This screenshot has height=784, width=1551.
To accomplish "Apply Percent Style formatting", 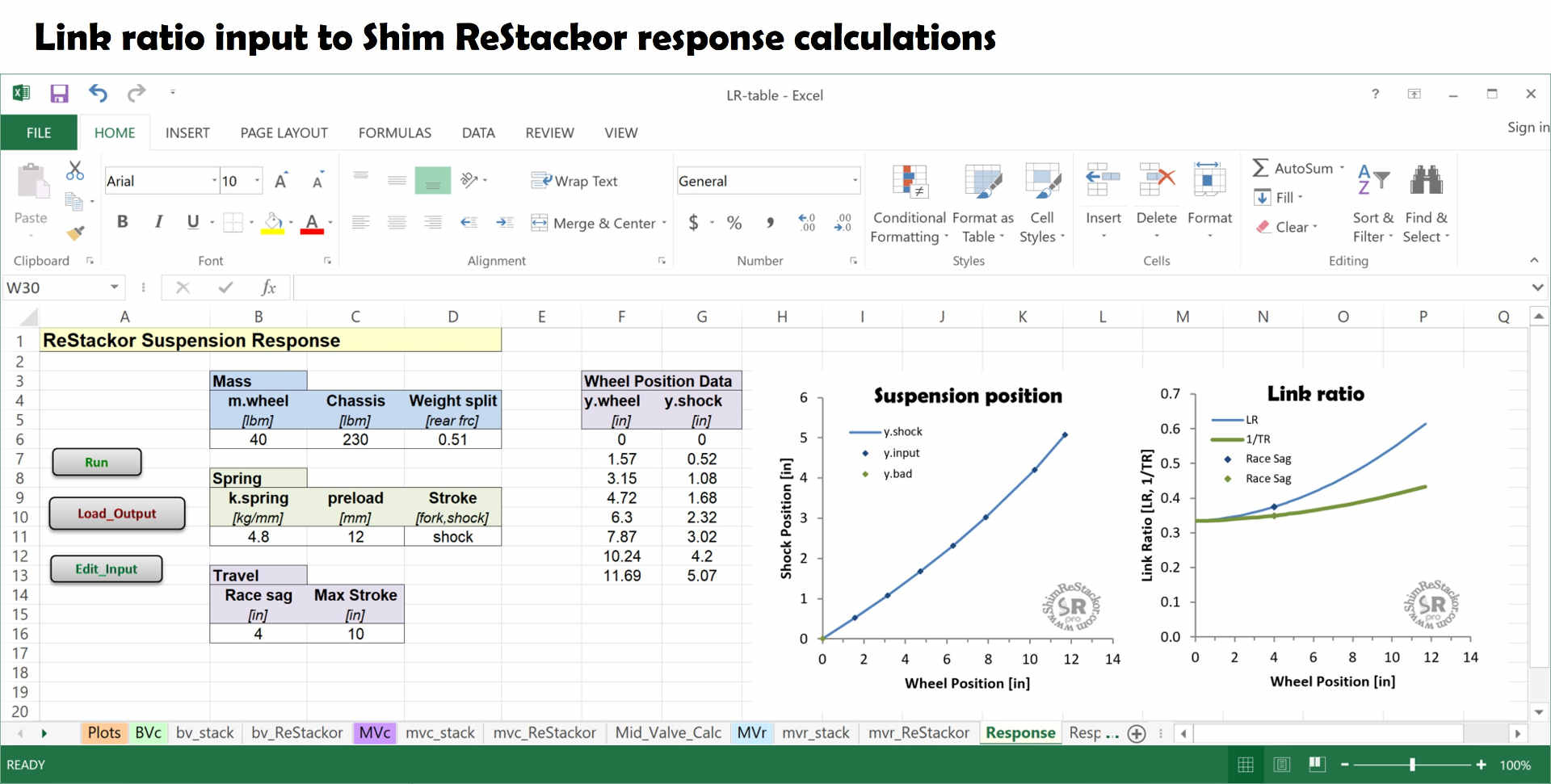I will point(734,223).
